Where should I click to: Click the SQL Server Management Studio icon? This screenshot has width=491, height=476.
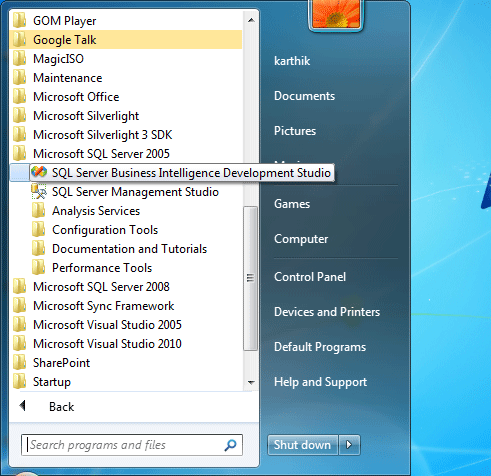[39, 192]
